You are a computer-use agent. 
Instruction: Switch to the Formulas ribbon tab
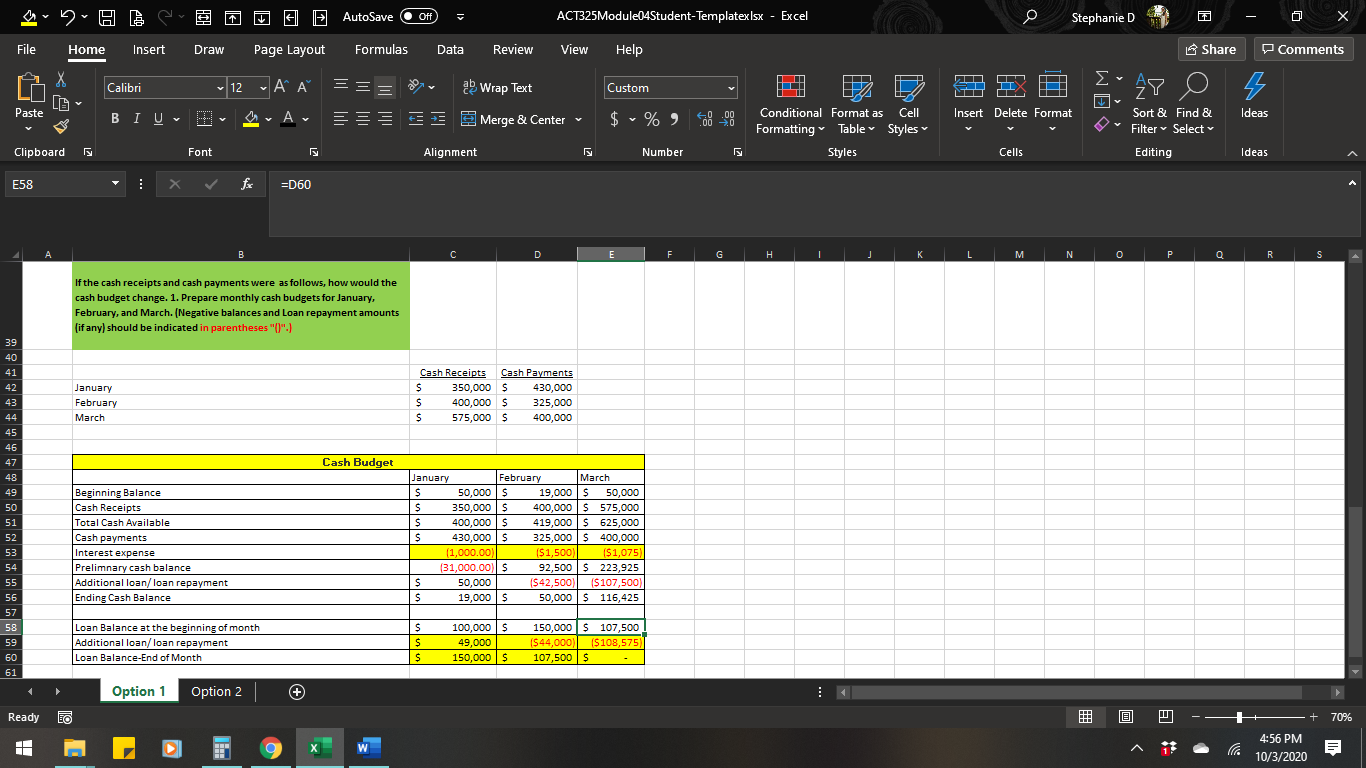(x=381, y=49)
